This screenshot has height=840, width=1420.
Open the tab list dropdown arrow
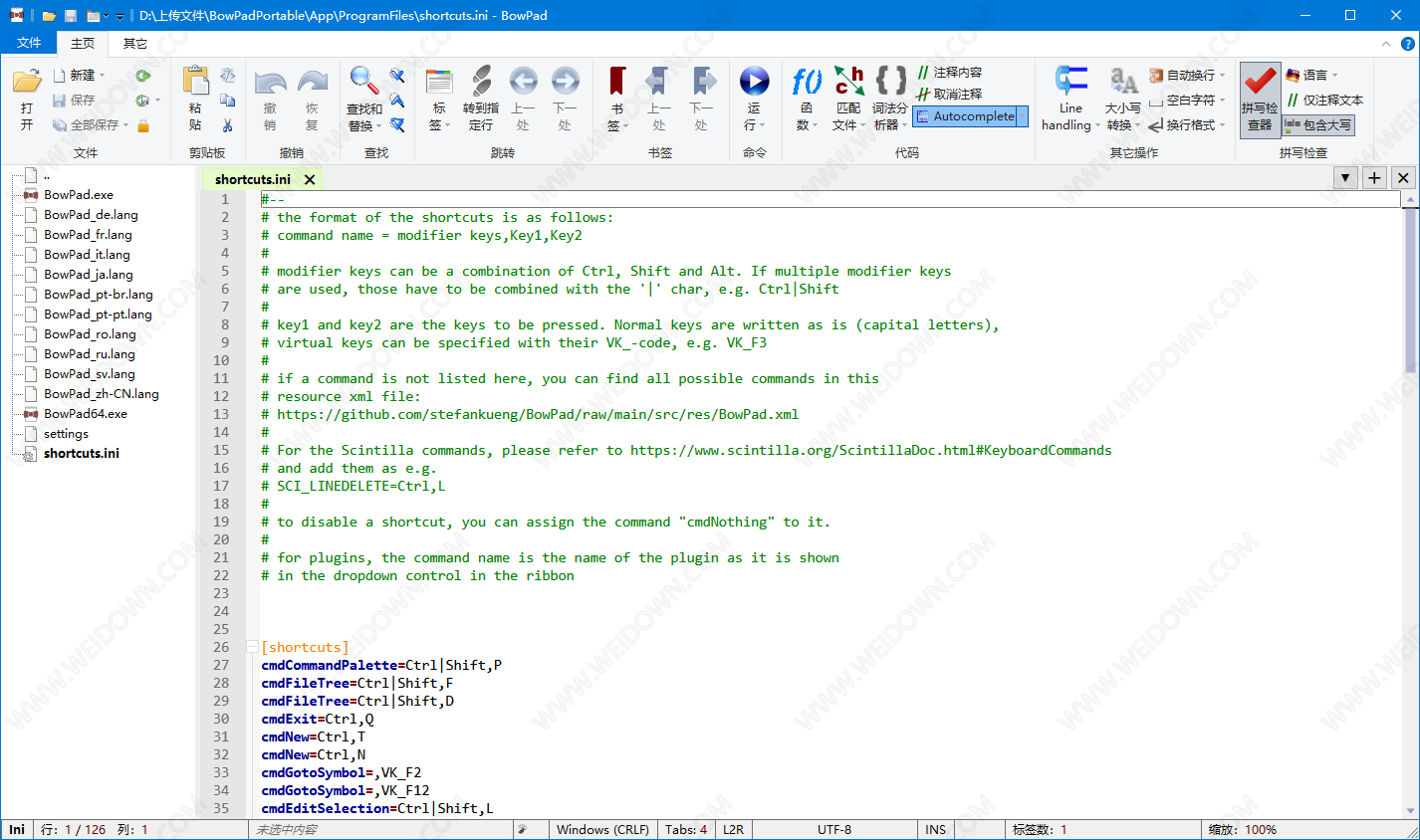tap(1345, 178)
